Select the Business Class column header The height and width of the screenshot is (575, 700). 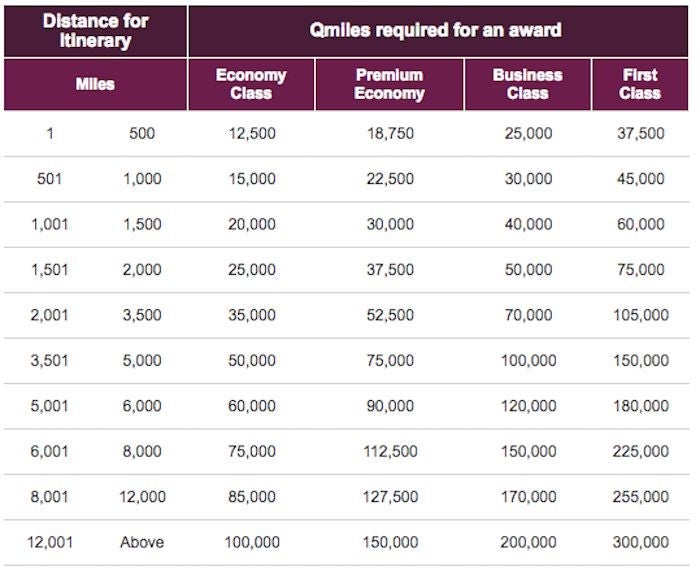(528, 84)
